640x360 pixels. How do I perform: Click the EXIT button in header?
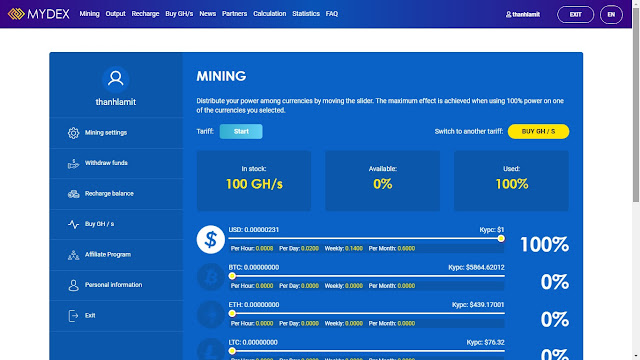(576, 15)
